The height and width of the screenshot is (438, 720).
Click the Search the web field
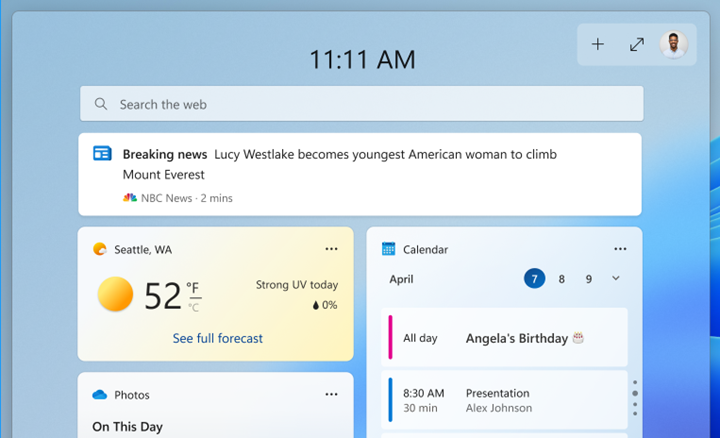pyautogui.click(x=370, y=104)
